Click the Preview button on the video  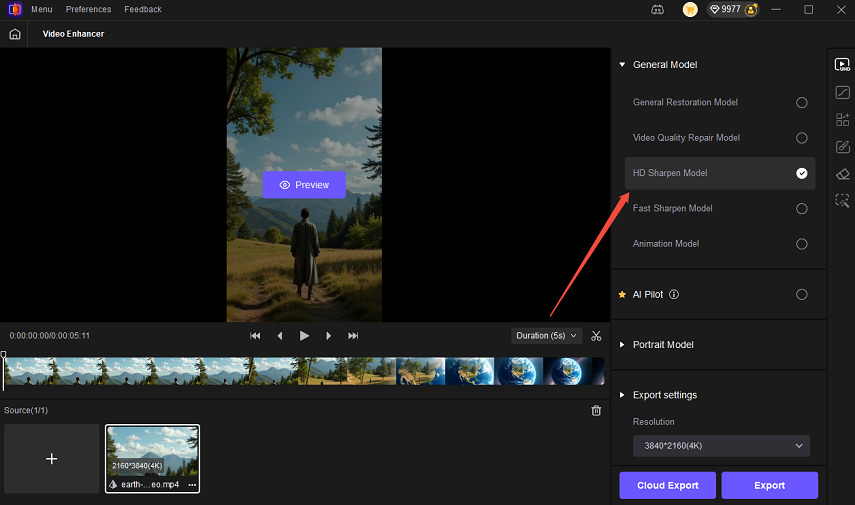point(304,185)
